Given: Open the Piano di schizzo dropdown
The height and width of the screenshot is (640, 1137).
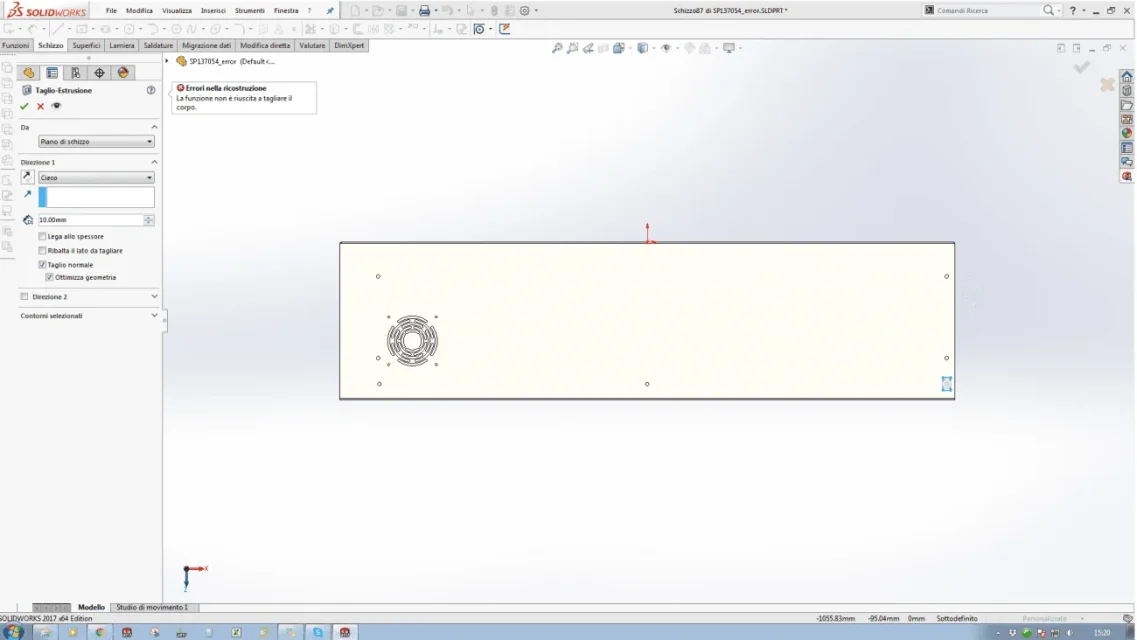Looking at the screenshot, I should point(96,141).
